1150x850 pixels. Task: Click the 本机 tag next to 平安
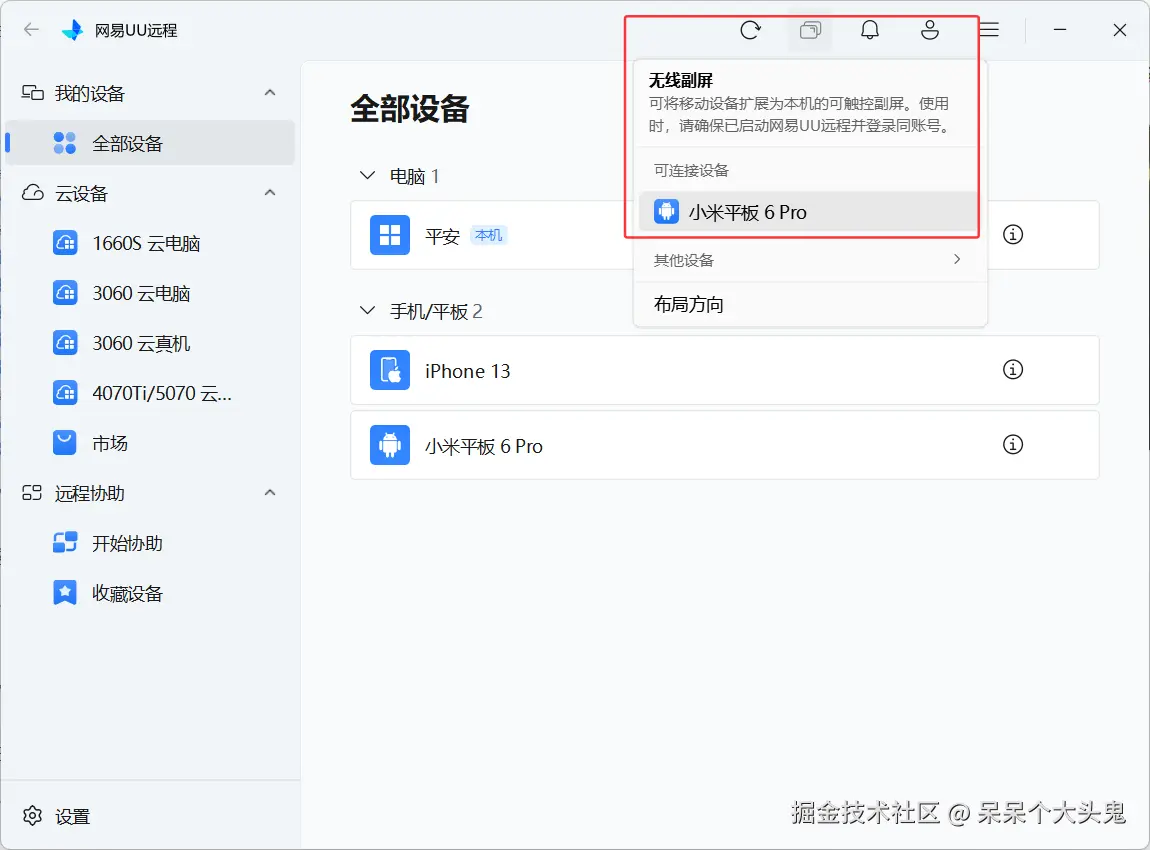pyautogui.click(x=488, y=235)
